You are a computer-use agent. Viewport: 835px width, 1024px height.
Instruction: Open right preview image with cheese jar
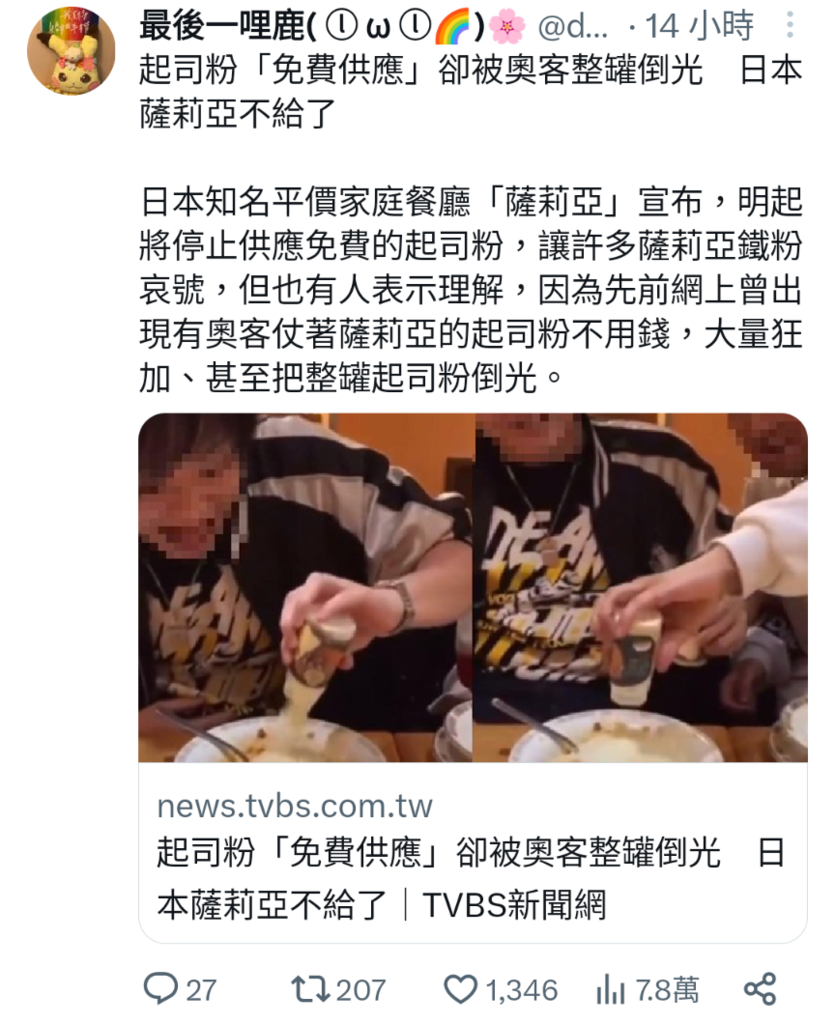(x=640, y=587)
